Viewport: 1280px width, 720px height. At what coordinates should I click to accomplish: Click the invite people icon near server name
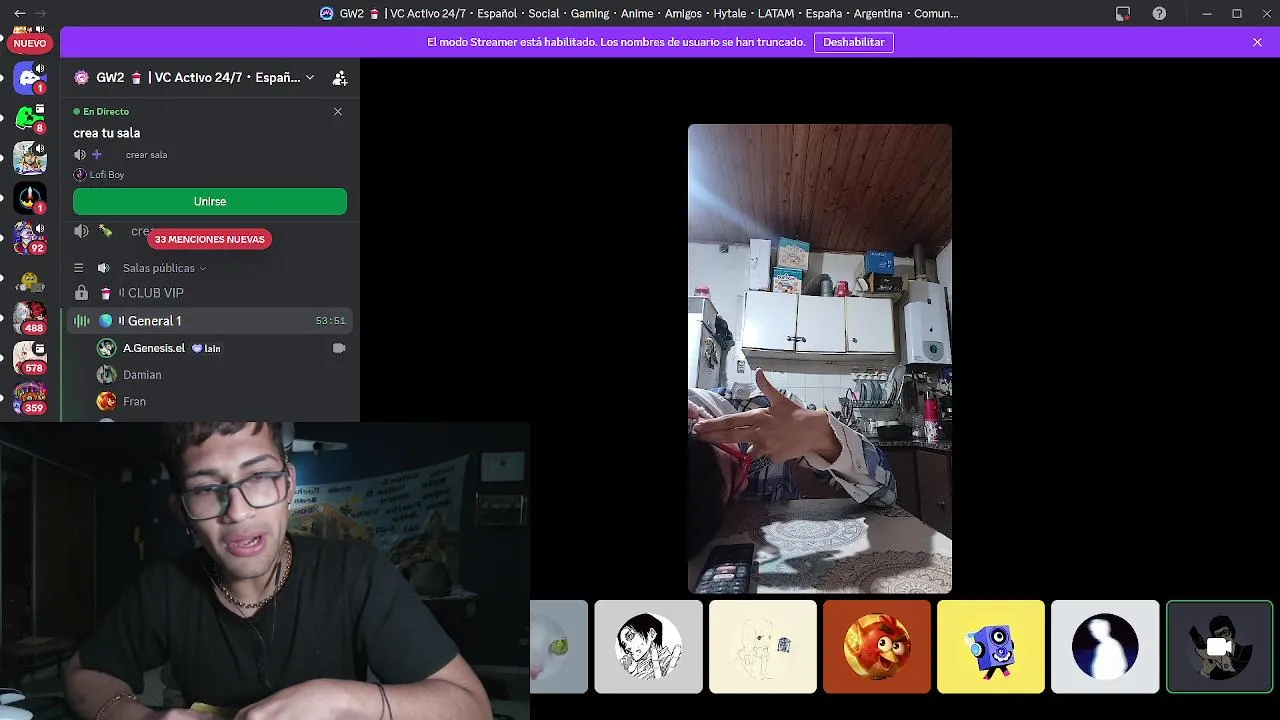(x=340, y=77)
